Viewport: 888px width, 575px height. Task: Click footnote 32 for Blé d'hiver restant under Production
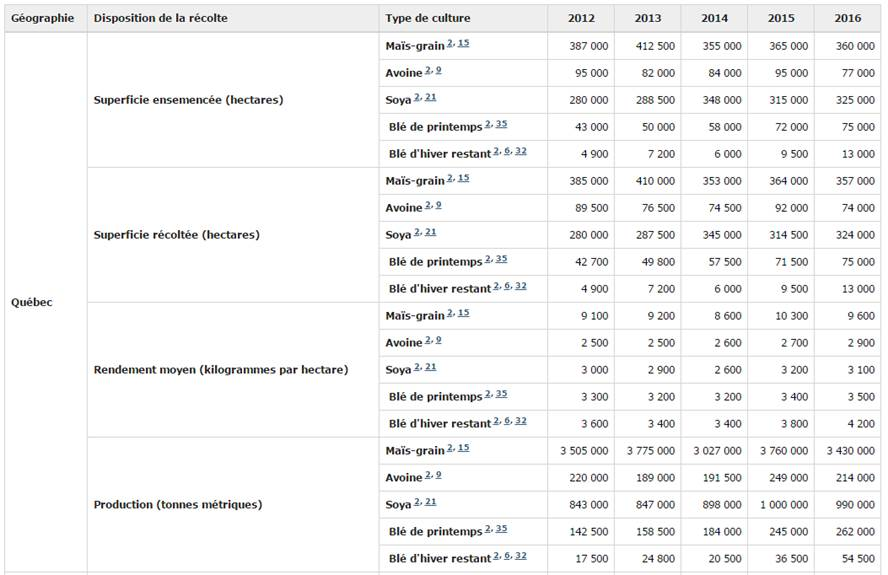coord(521,555)
